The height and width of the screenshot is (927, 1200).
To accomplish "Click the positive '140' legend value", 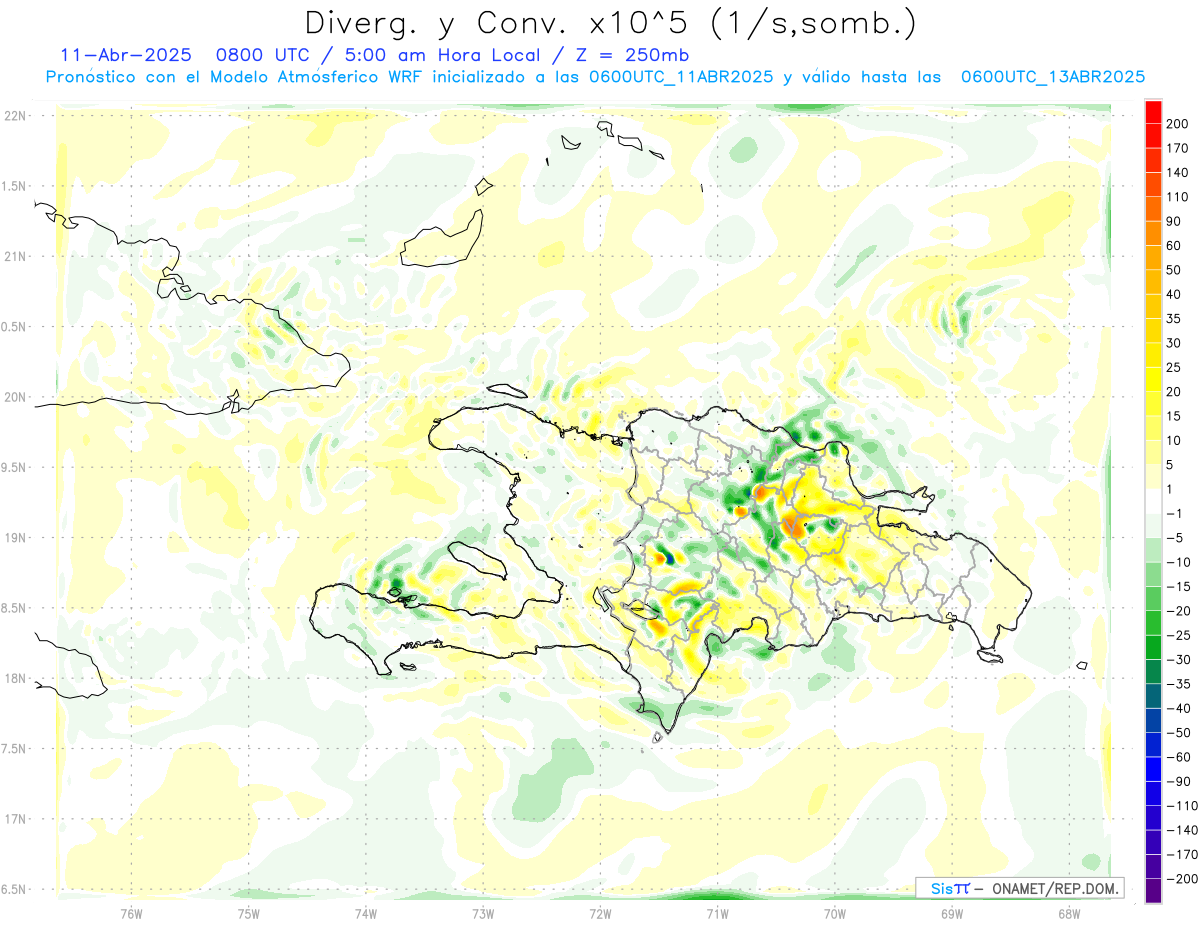I will [1179, 172].
